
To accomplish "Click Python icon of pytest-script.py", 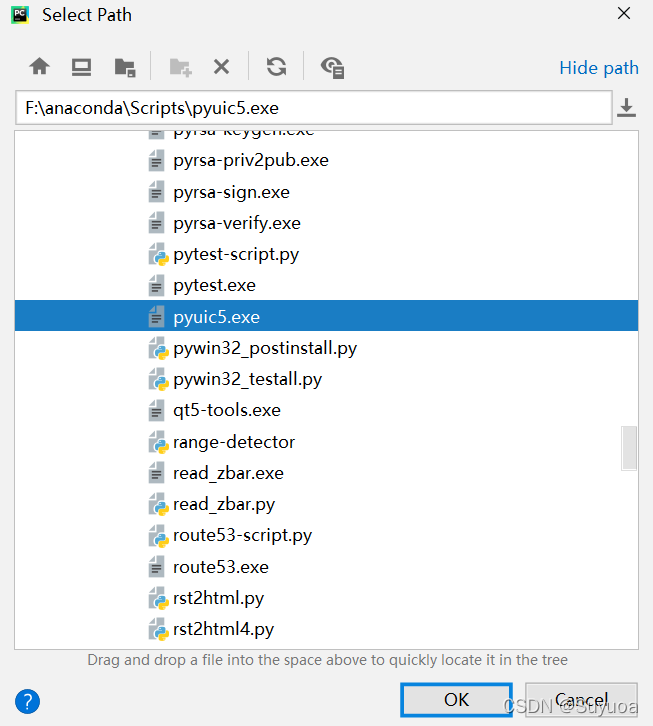I will pos(158,254).
